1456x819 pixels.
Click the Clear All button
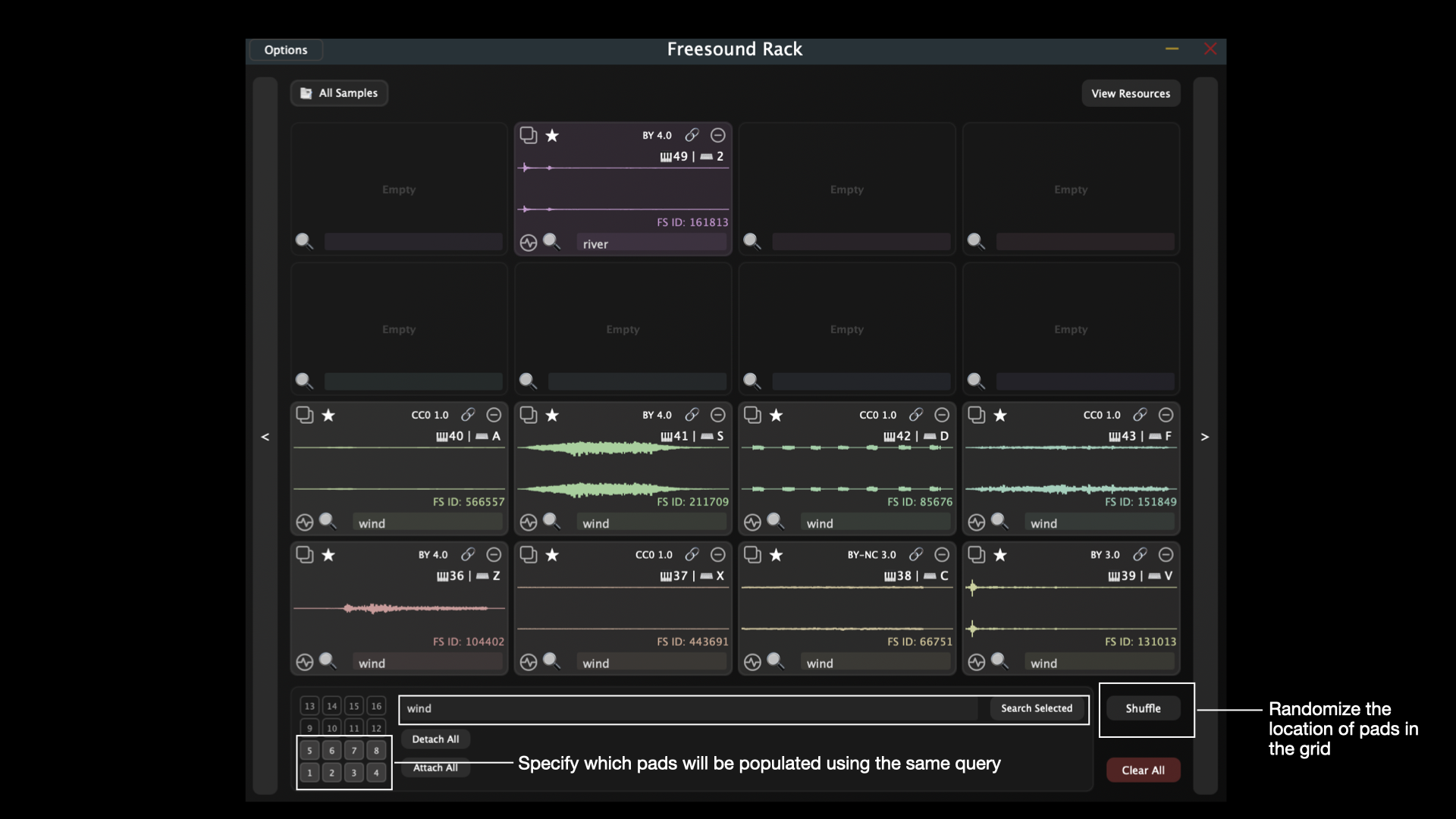pos(1143,770)
